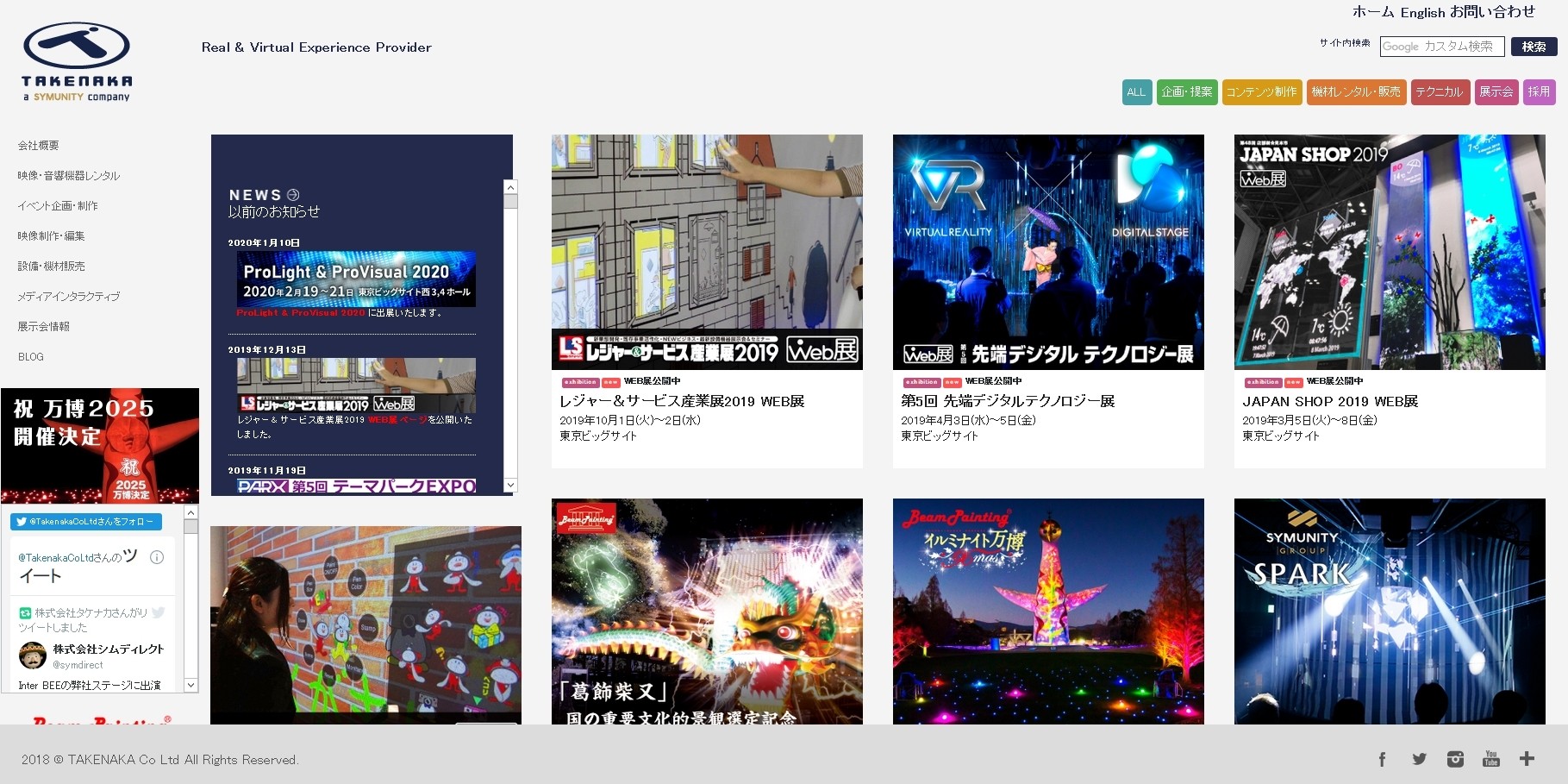Viewport: 1568px width, 784px height.
Task: Select the コンテンツ制作 filter tag
Action: pos(1262,92)
